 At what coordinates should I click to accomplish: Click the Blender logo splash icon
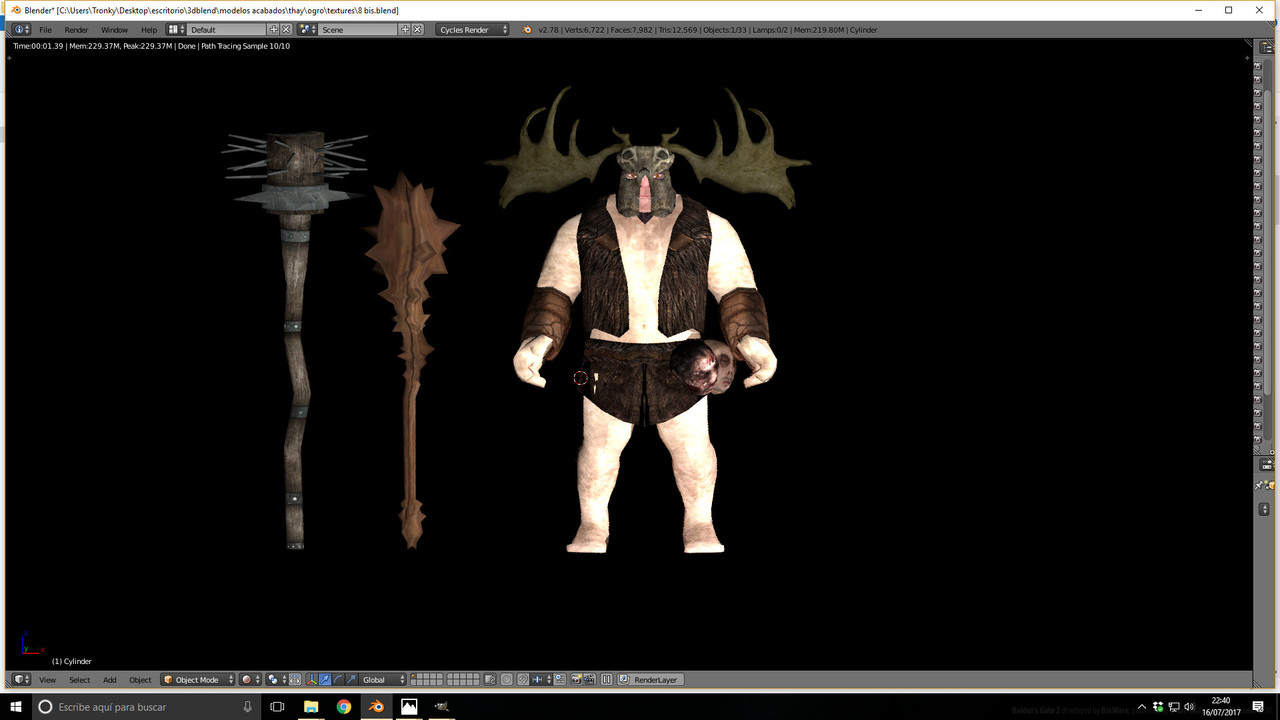[527, 30]
